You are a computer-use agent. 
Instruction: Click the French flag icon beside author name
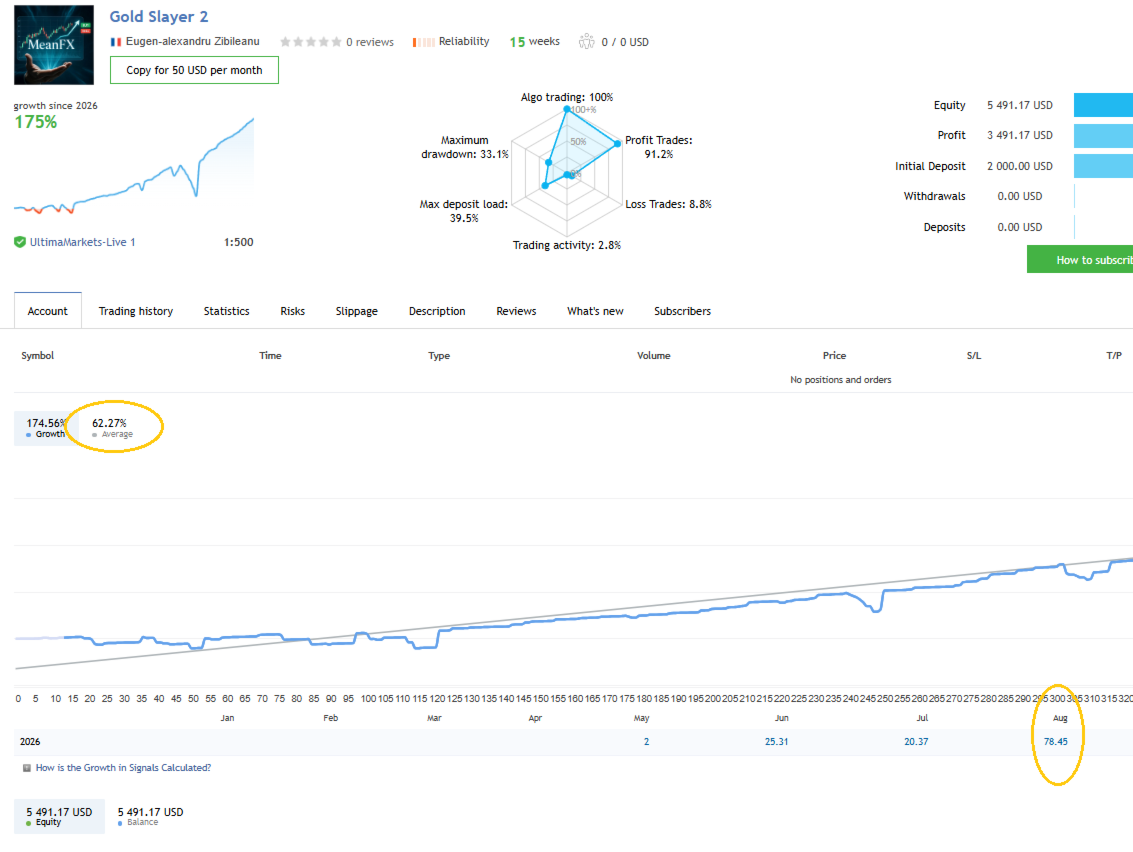116,42
